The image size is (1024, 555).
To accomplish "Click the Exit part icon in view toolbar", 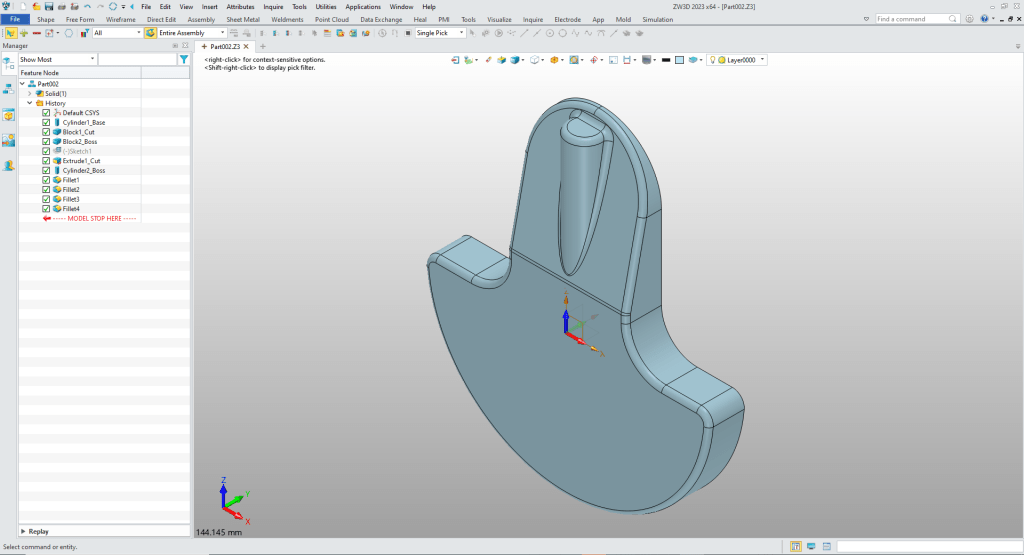I will pyautogui.click(x=455, y=60).
